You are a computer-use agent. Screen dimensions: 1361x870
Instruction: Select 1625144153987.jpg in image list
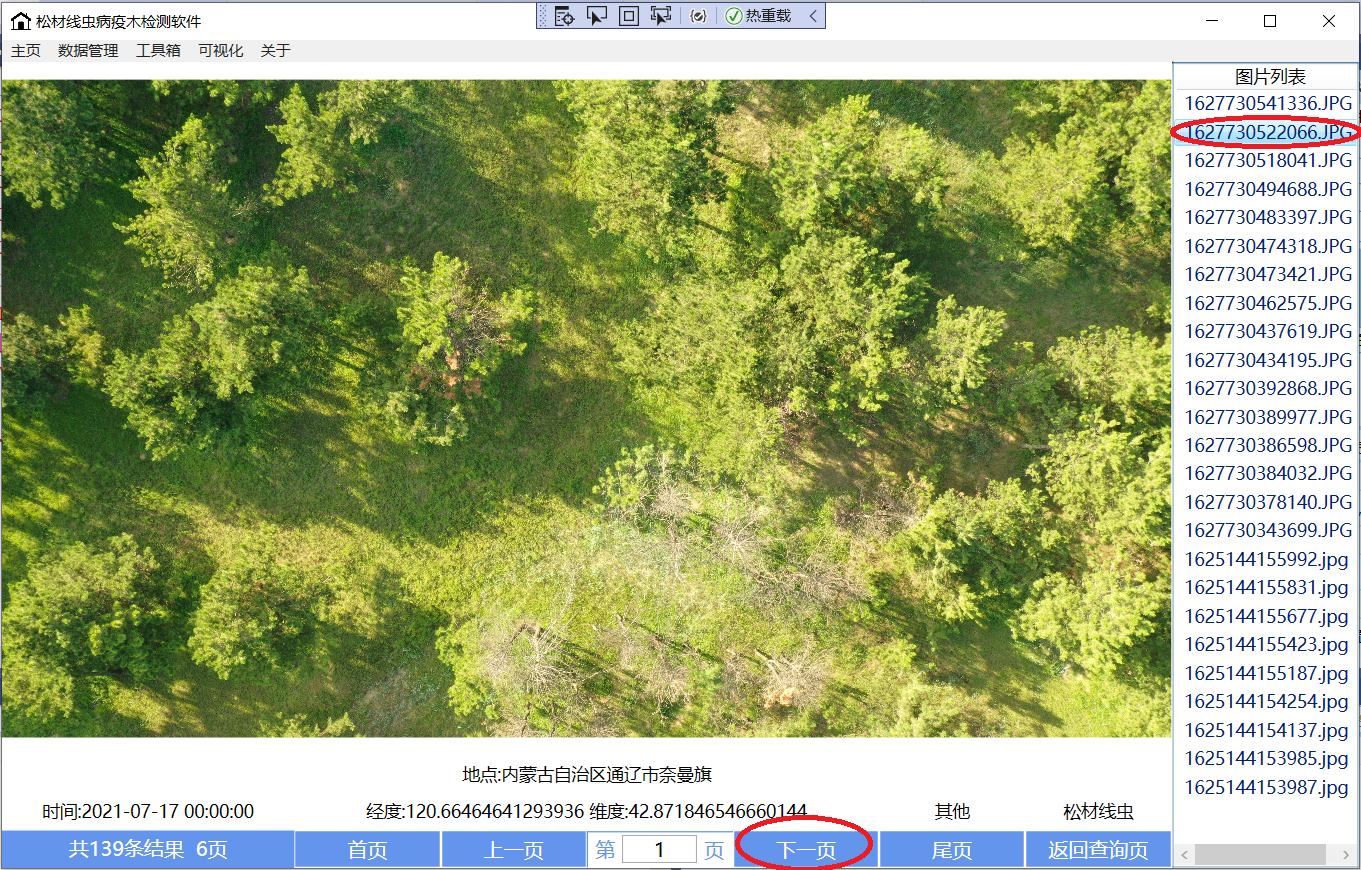pyautogui.click(x=1267, y=787)
